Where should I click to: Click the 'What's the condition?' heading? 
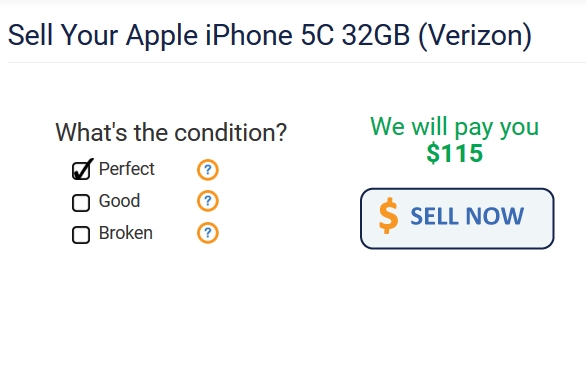[x=171, y=132]
